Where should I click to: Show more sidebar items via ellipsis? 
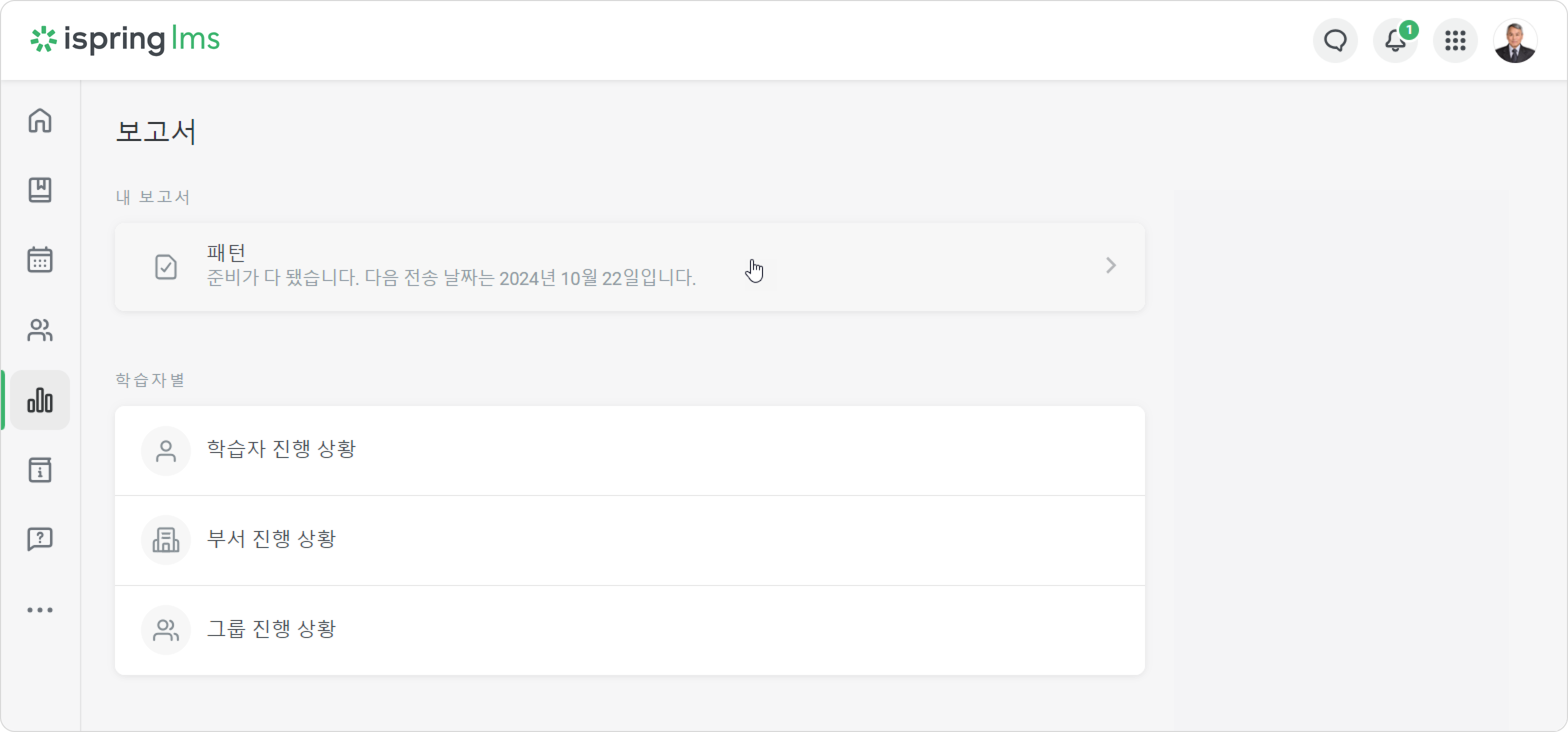(x=40, y=610)
